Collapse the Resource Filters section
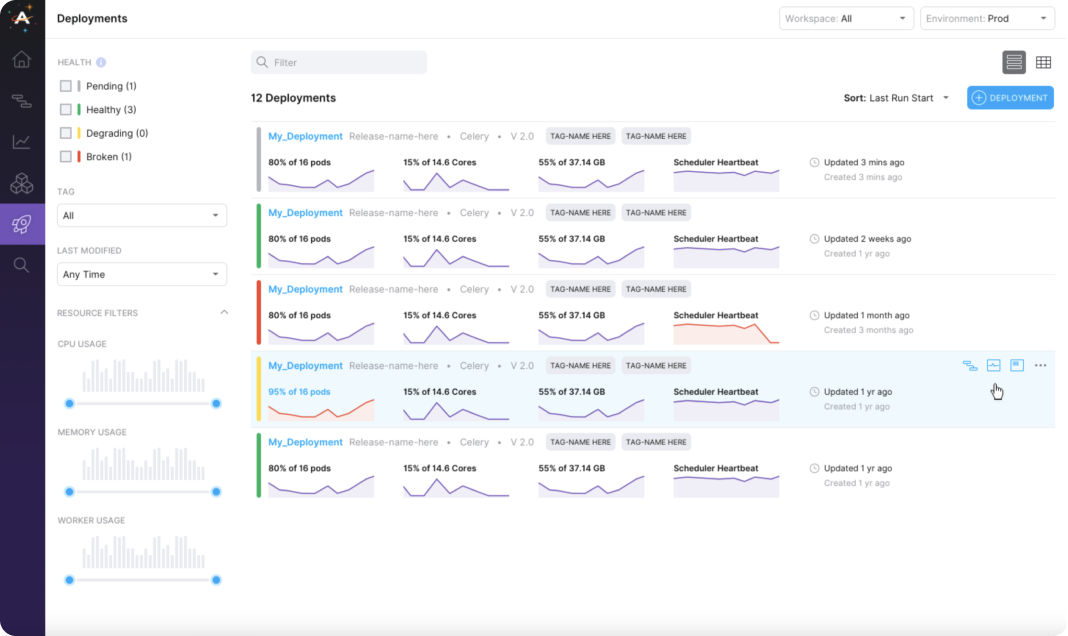 224,312
